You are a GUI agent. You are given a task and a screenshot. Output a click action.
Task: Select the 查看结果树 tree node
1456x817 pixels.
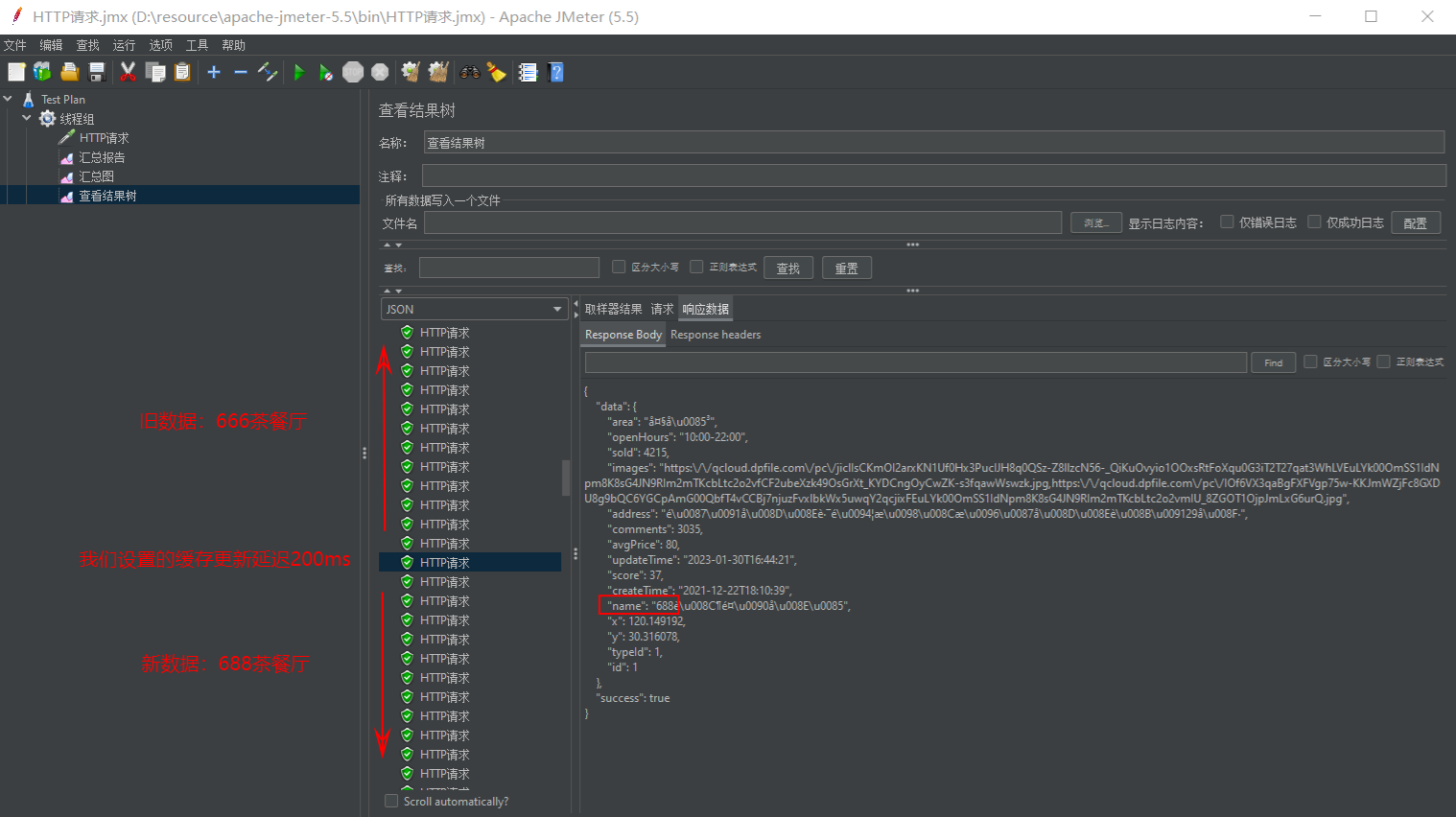click(x=107, y=196)
